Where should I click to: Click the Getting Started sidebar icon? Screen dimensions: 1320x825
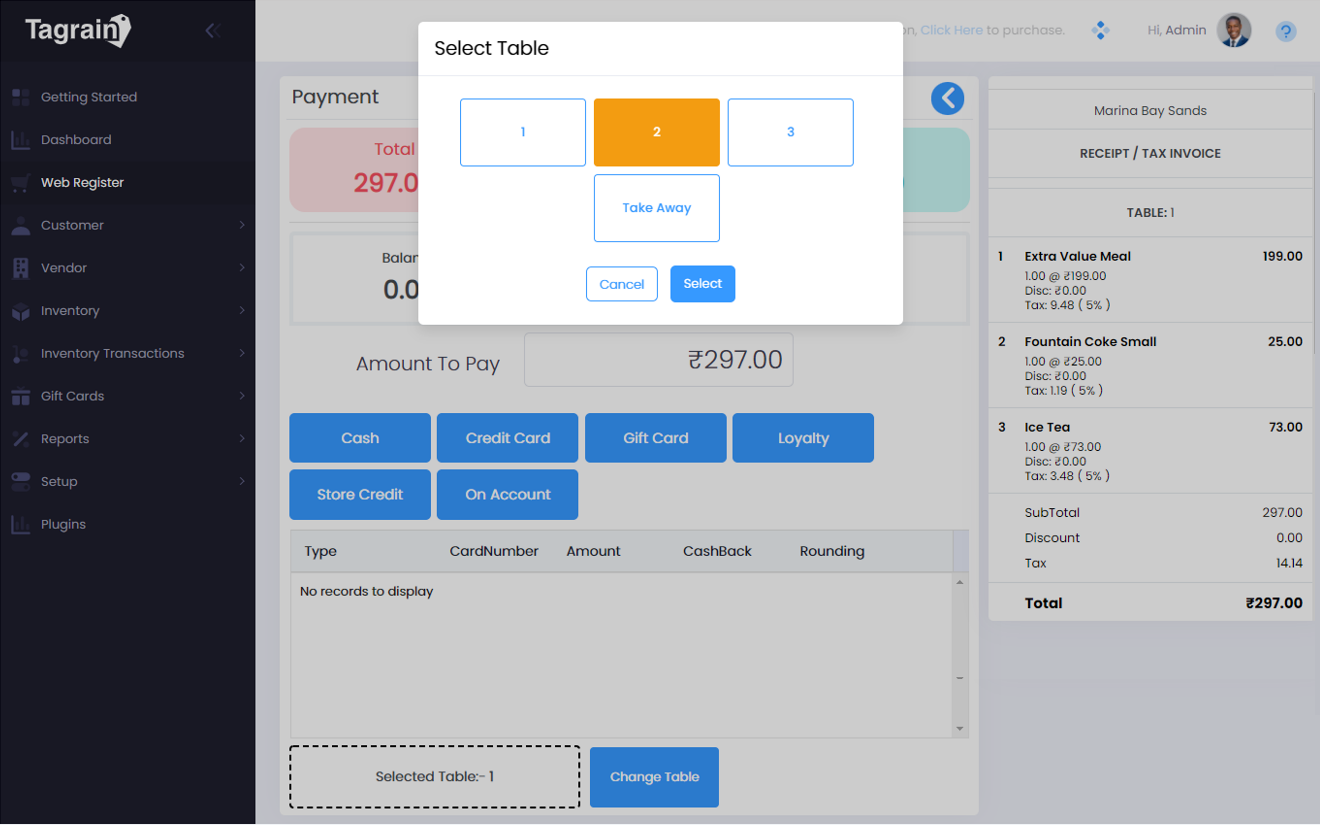click(19, 96)
